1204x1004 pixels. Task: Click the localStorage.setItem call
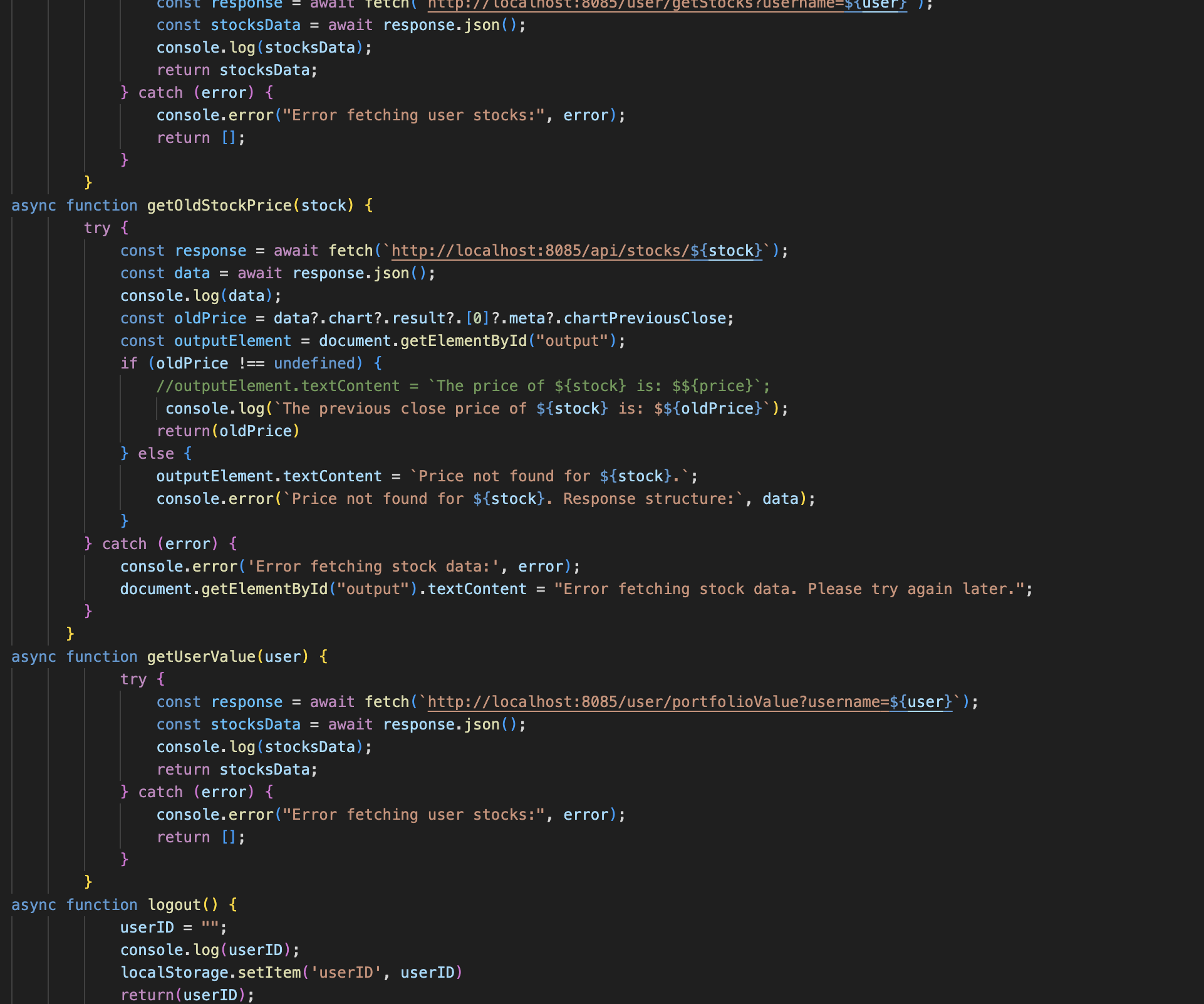210,973
